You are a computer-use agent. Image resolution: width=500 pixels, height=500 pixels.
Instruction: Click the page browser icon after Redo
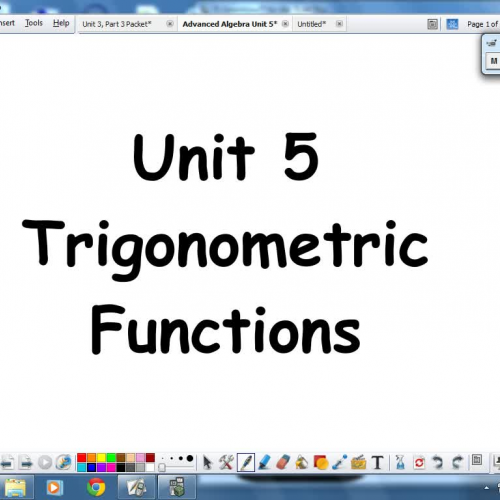(x=477, y=461)
